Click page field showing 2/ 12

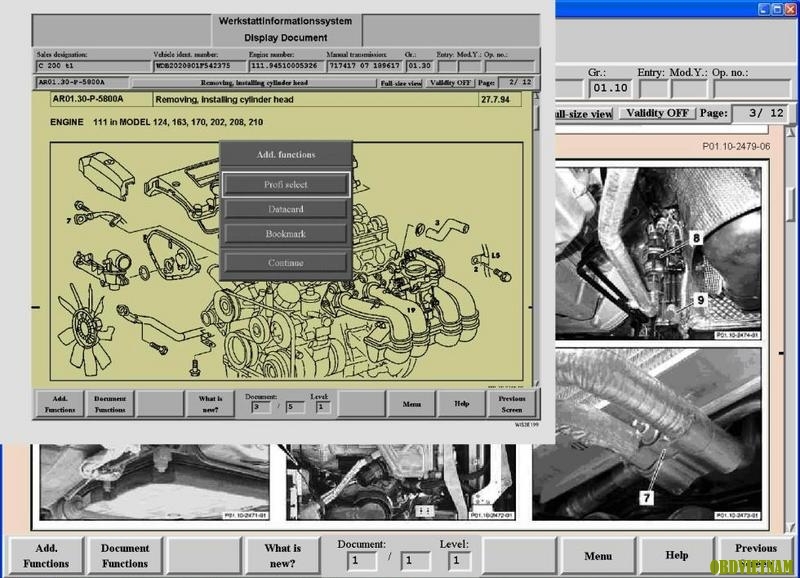[517, 82]
